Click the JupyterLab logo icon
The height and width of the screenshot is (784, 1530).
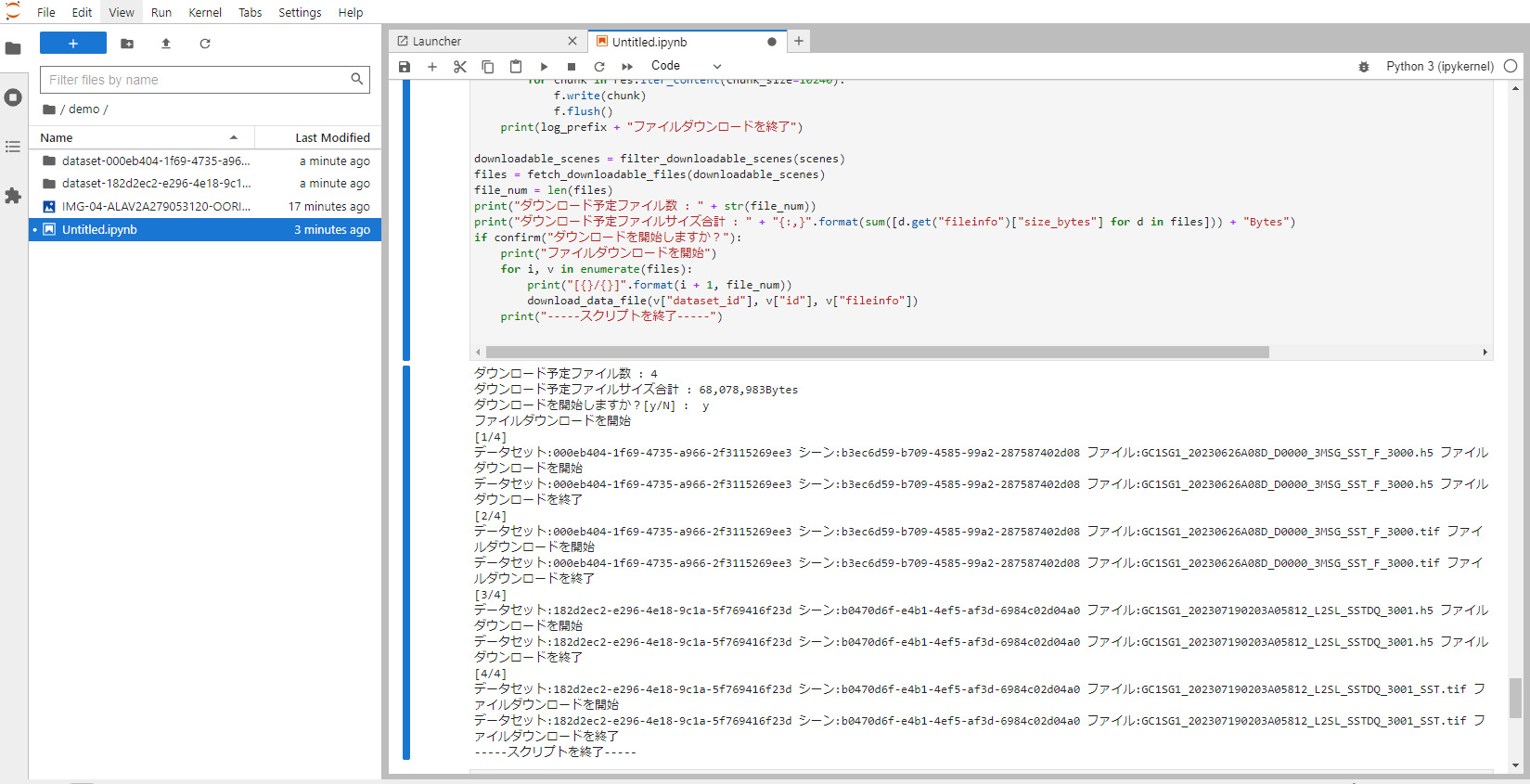click(13, 11)
